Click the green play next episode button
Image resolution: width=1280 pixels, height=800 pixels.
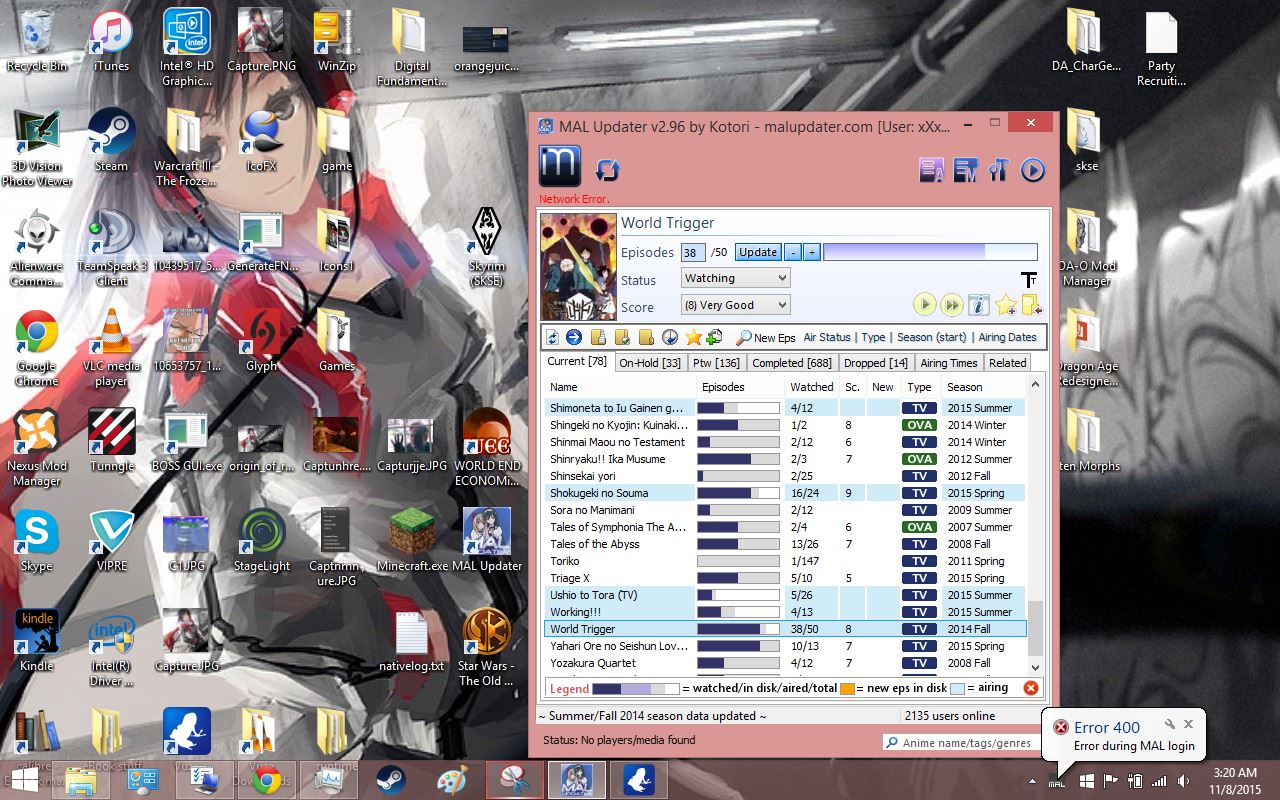point(925,304)
